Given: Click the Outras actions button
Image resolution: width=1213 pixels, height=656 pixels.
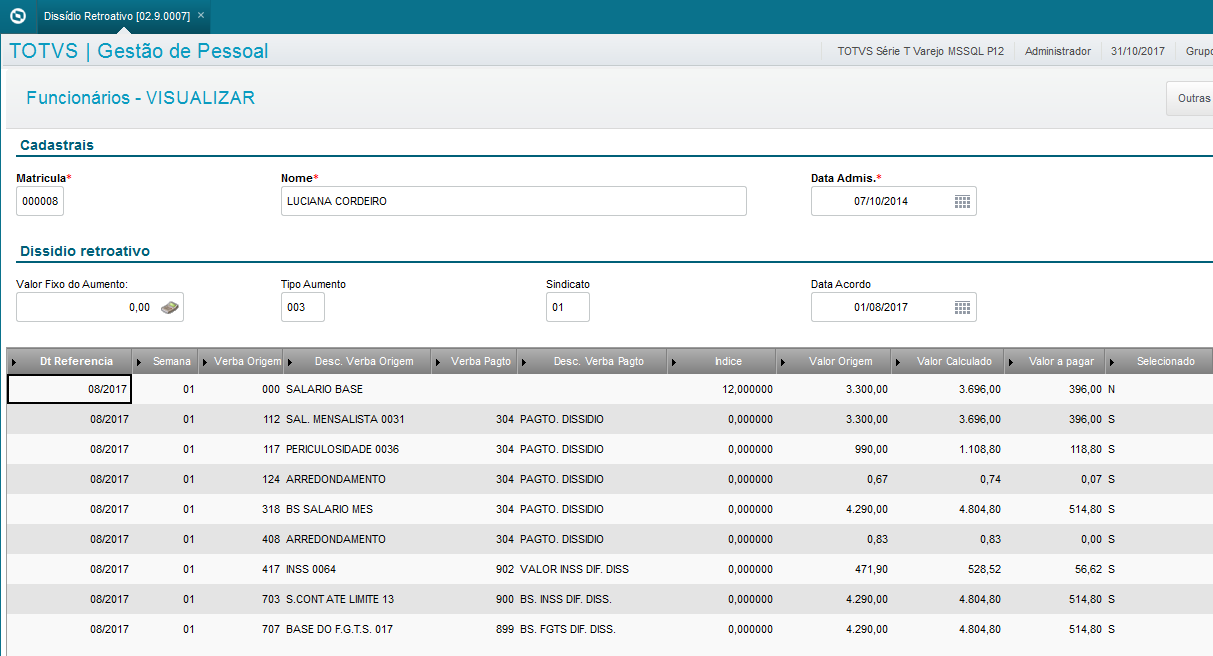Looking at the screenshot, I should pos(1190,98).
